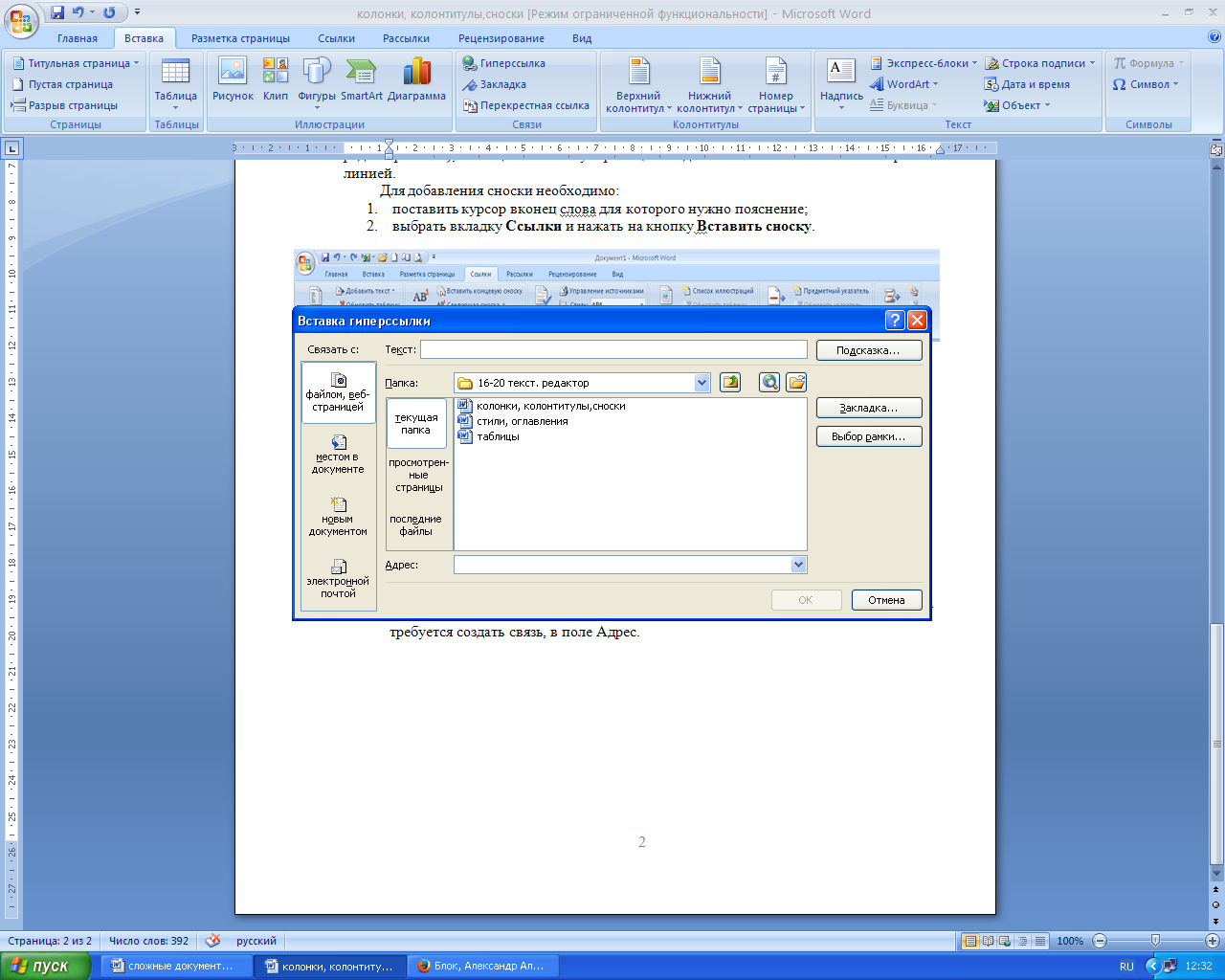Expand Строка подписи dropdown
The image size is (1225, 980).
point(1092,63)
